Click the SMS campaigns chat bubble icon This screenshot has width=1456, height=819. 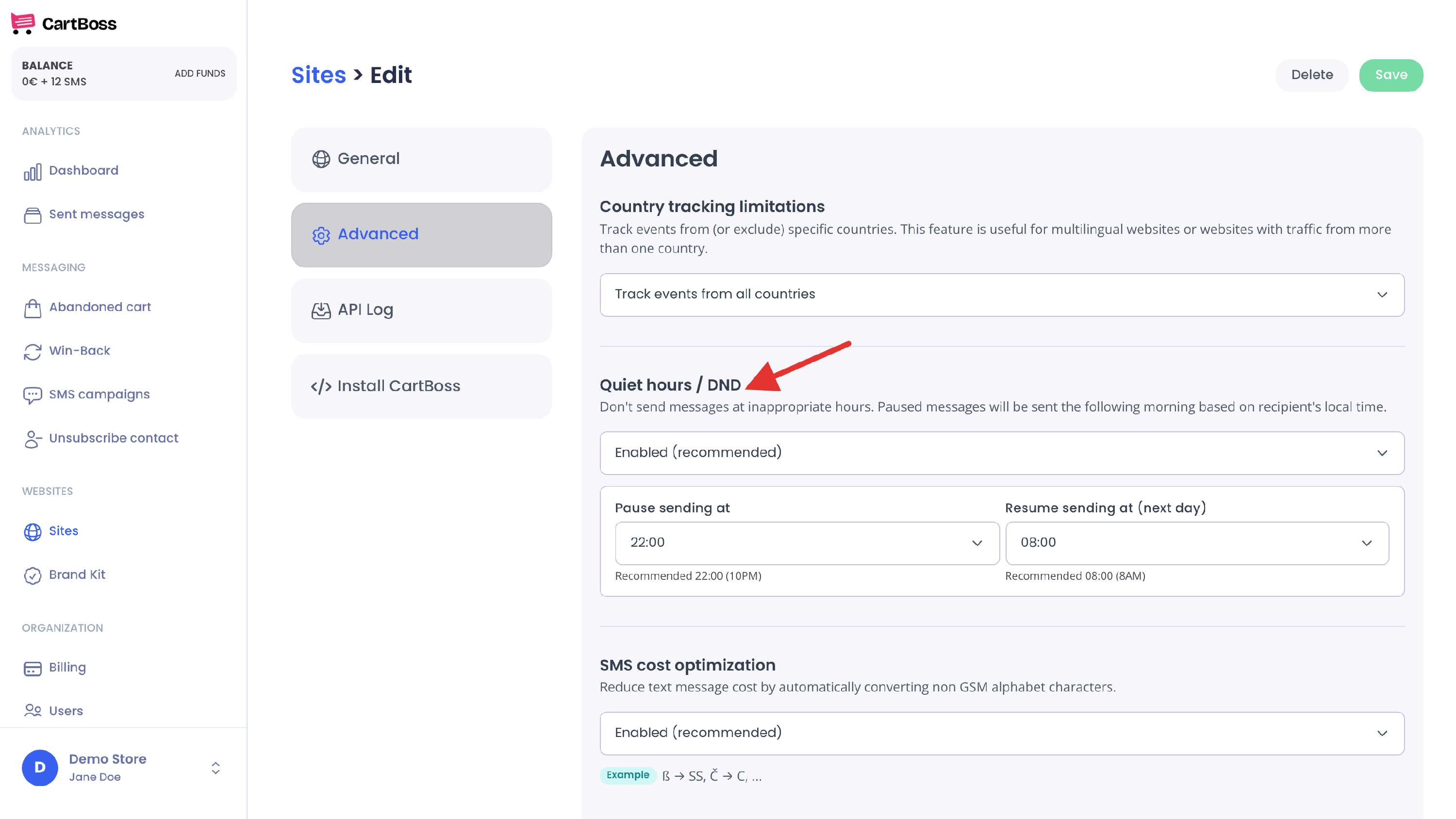point(33,395)
